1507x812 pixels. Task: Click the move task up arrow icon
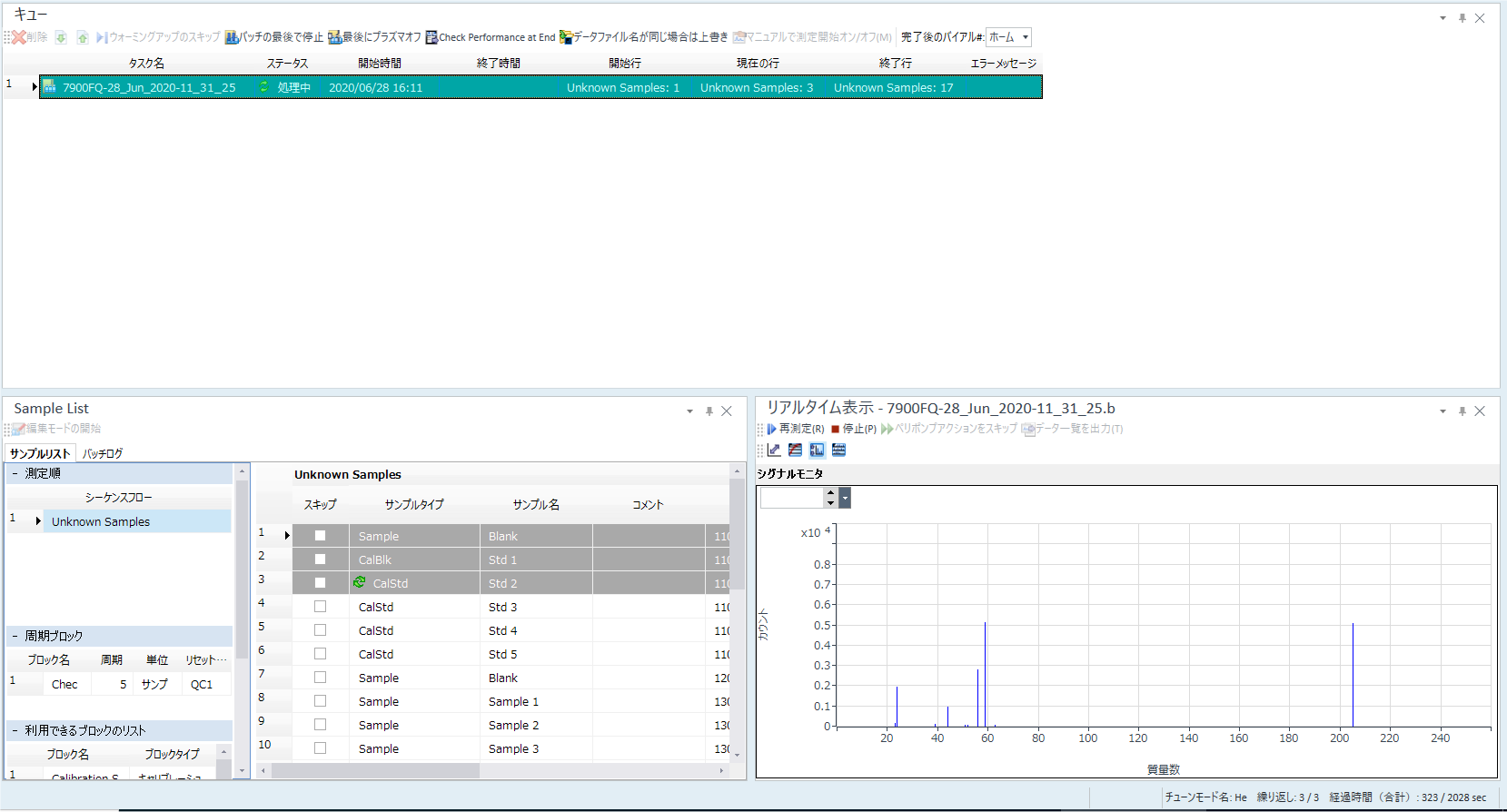(x=83, y=37)
